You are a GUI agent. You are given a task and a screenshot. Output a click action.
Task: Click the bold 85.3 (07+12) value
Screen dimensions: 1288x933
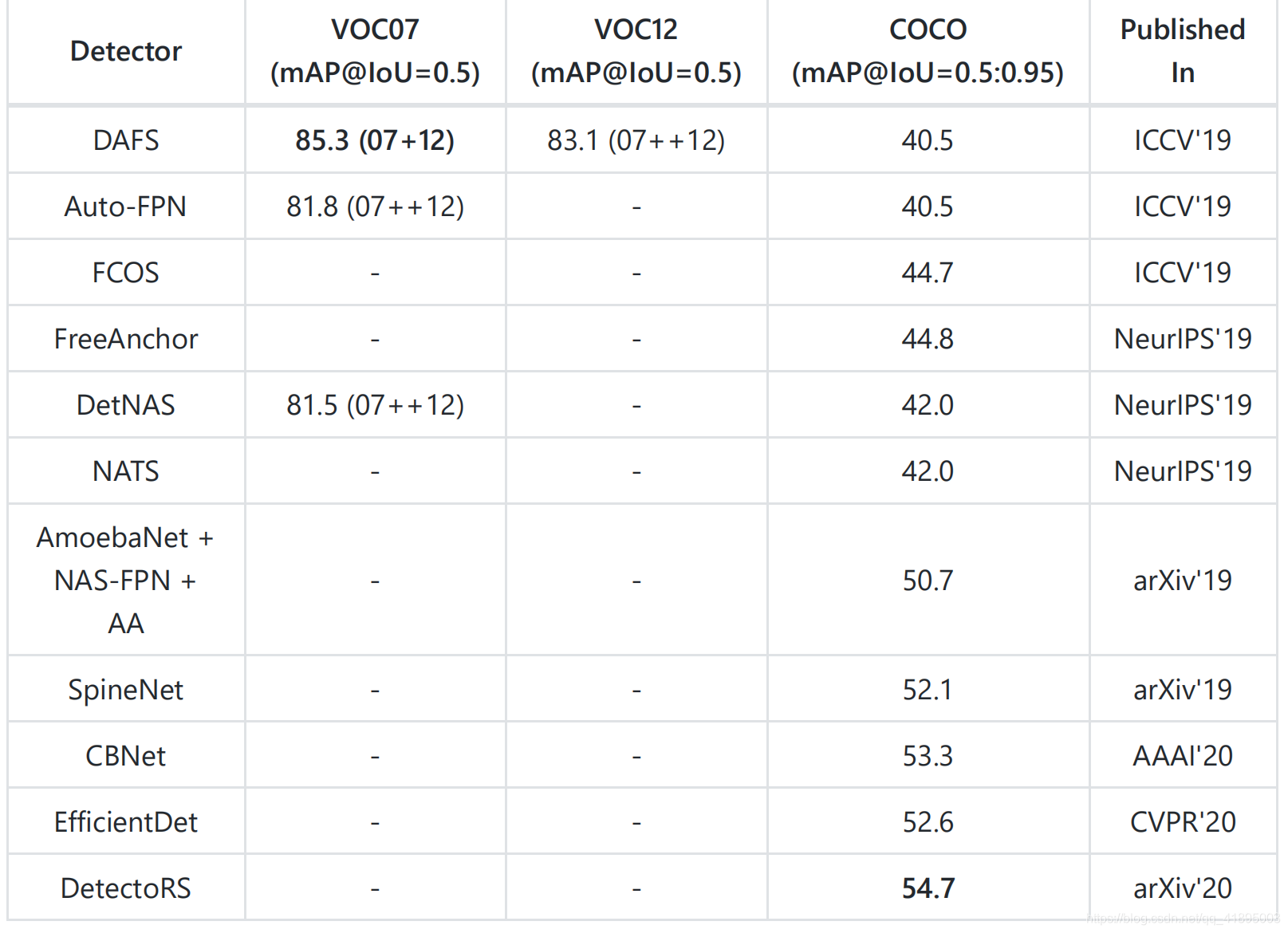(x=375, y=140)
